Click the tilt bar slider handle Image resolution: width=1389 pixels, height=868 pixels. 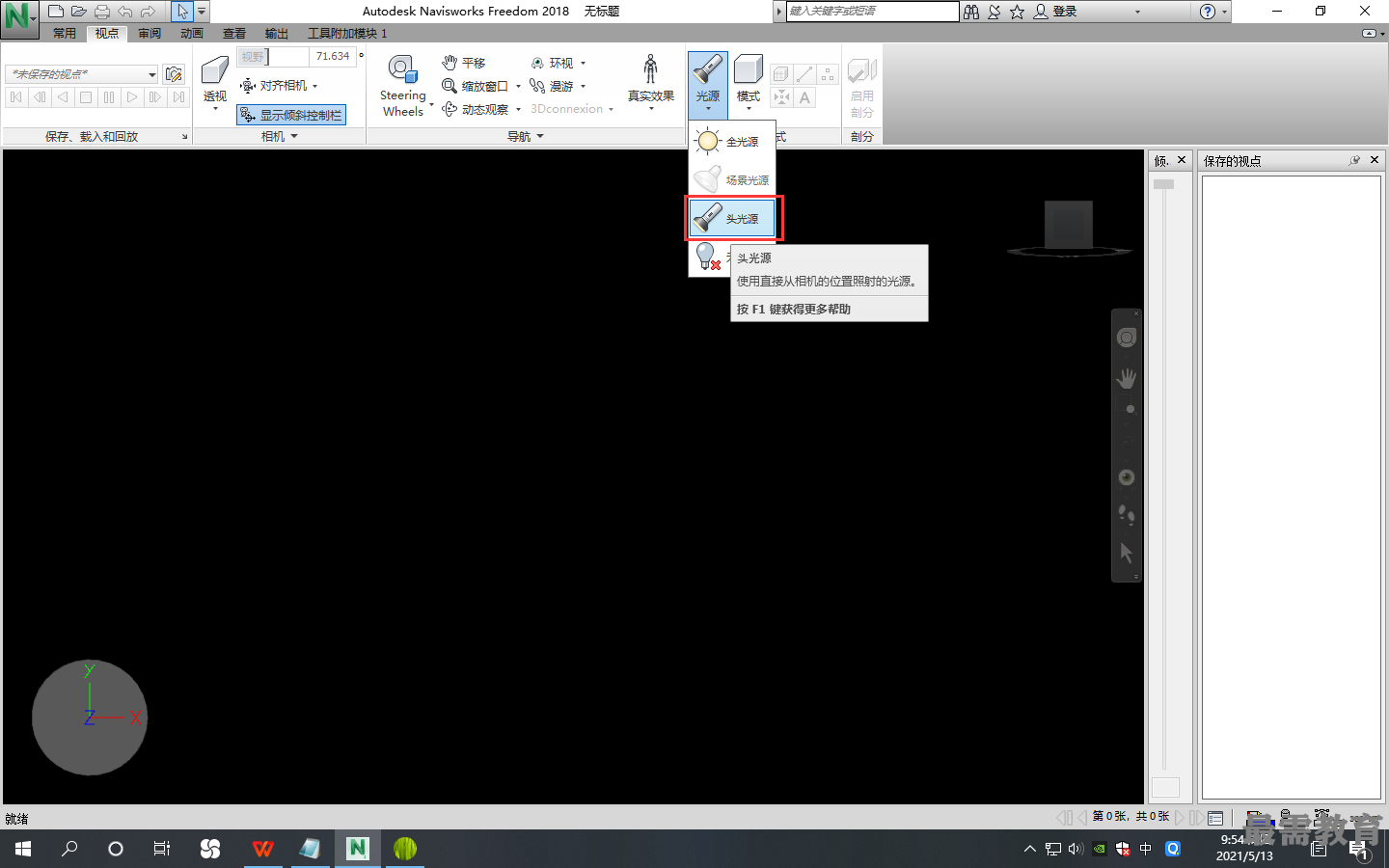(1164, 184)
